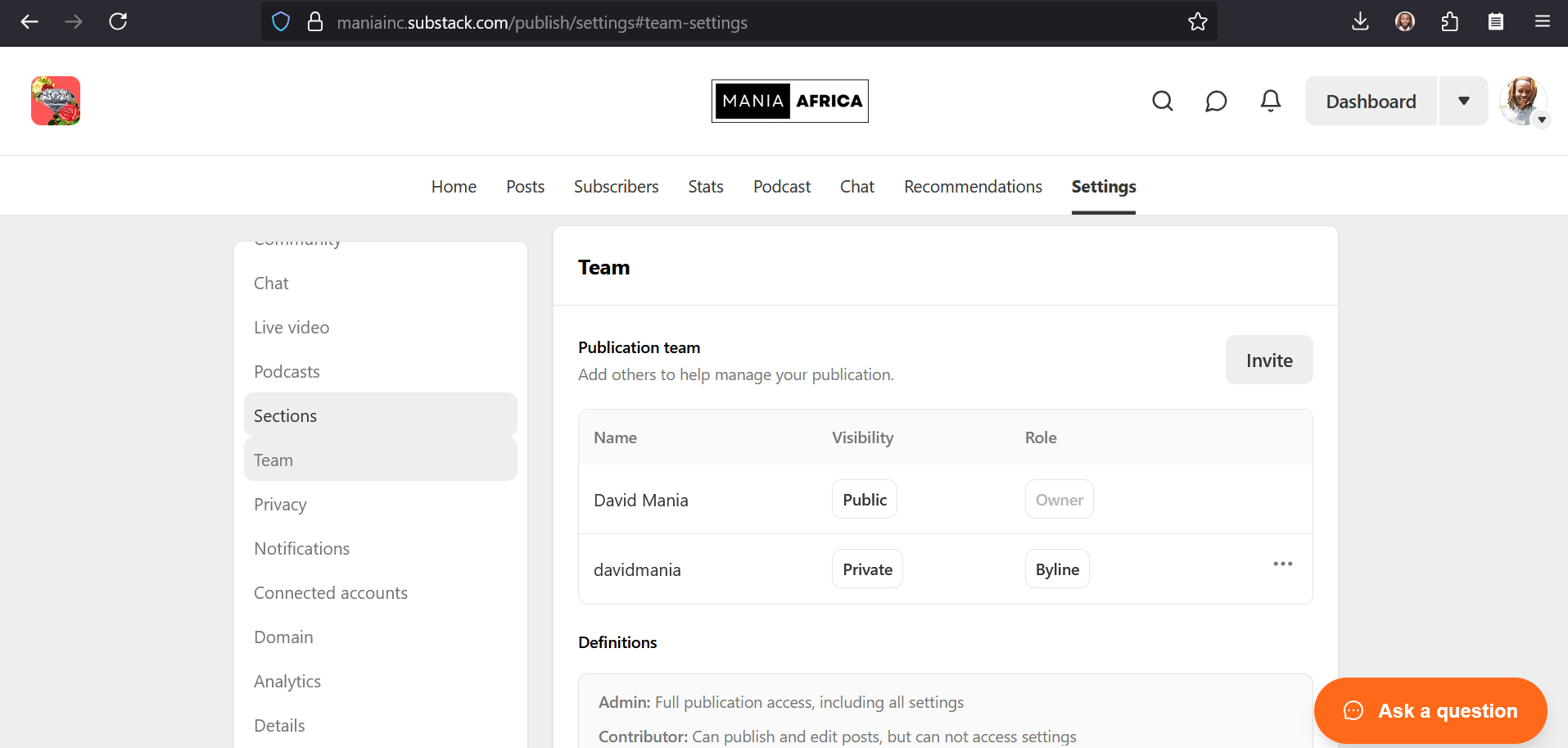Image resolution: width=1568 pixels, height=748 pixels.
Task: Click the Contributor role definition text
Action: pos(838,737)
